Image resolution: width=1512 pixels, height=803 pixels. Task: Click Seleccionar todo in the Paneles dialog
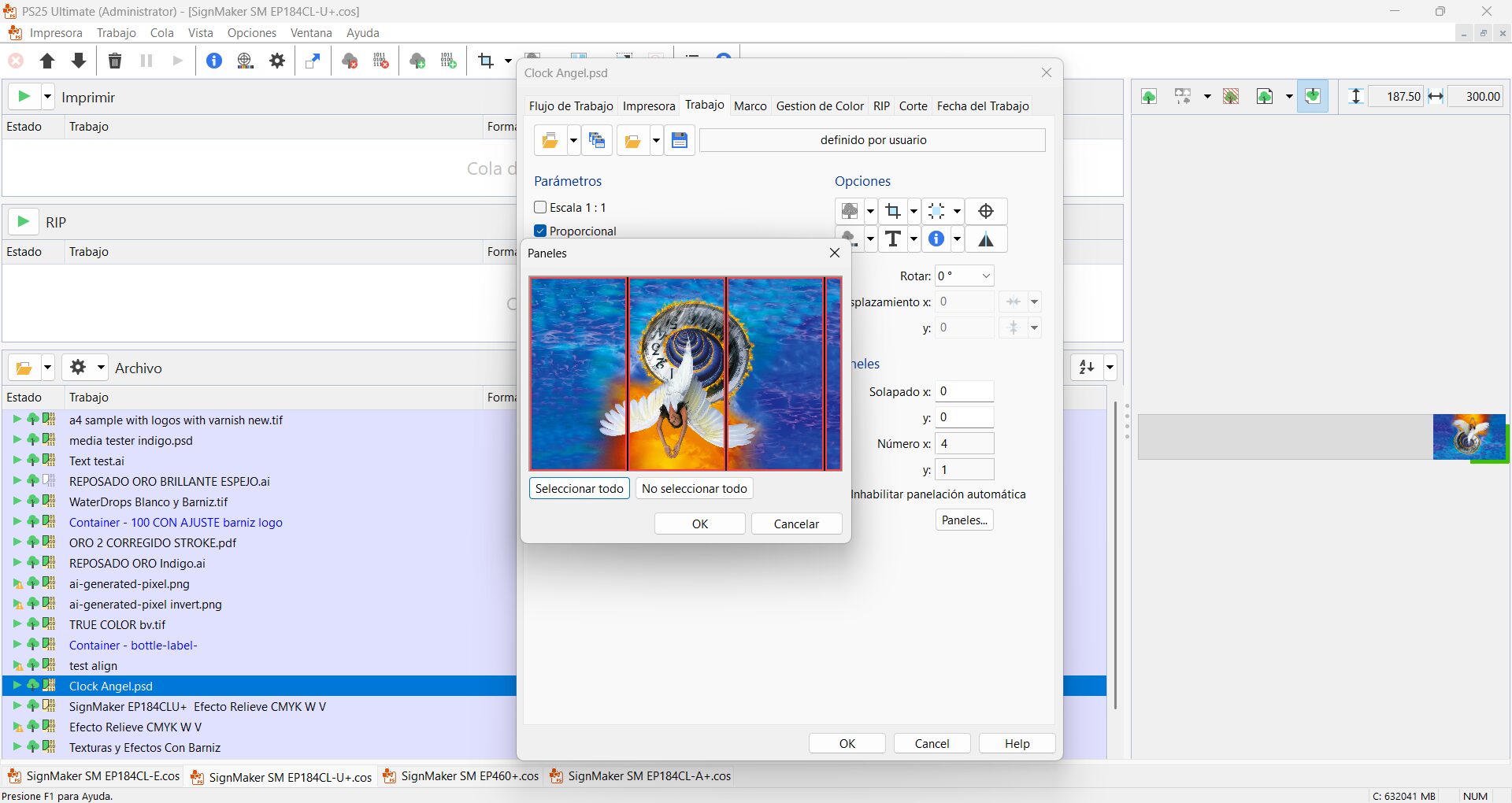pyautogui.click(x=580, y=488)
